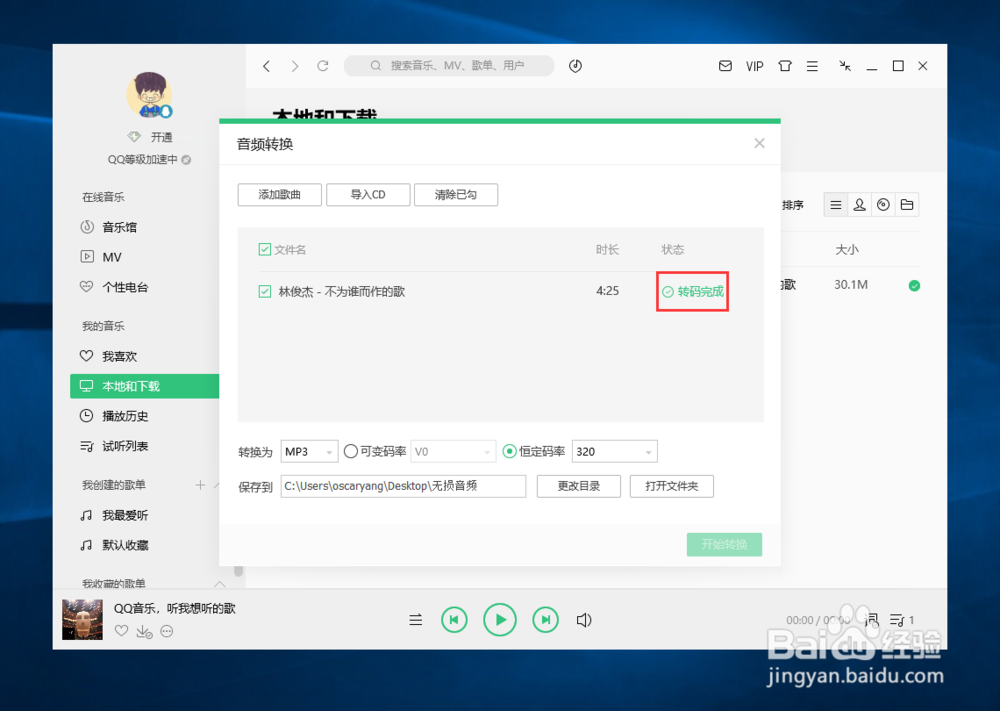Image resolution: width=1000 pixels, height=711 pixels.
Task: Open 音乐馆 in sidebar
Action: [x=108, y=227]
